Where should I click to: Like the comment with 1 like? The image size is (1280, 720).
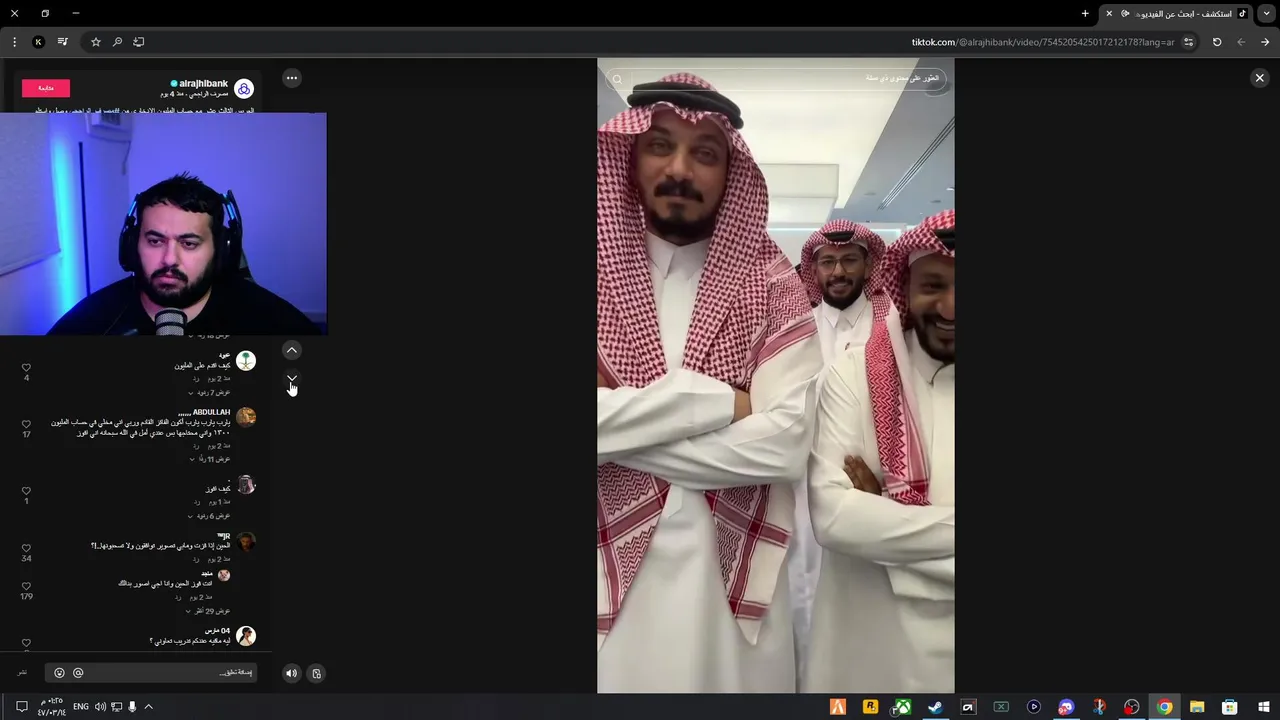tap(26, 491)
